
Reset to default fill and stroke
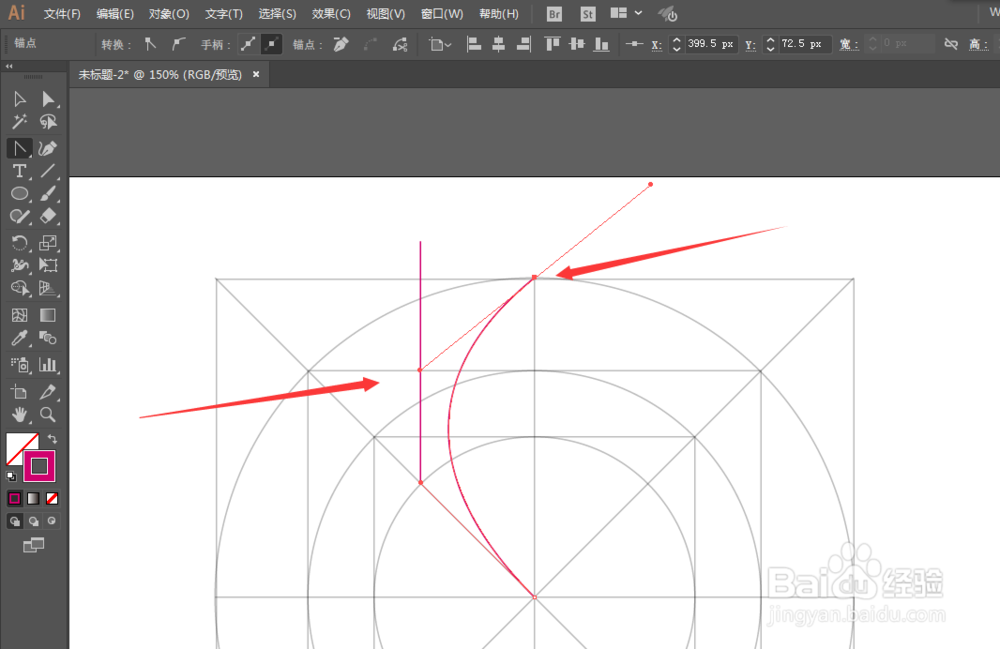coord(11,476)
